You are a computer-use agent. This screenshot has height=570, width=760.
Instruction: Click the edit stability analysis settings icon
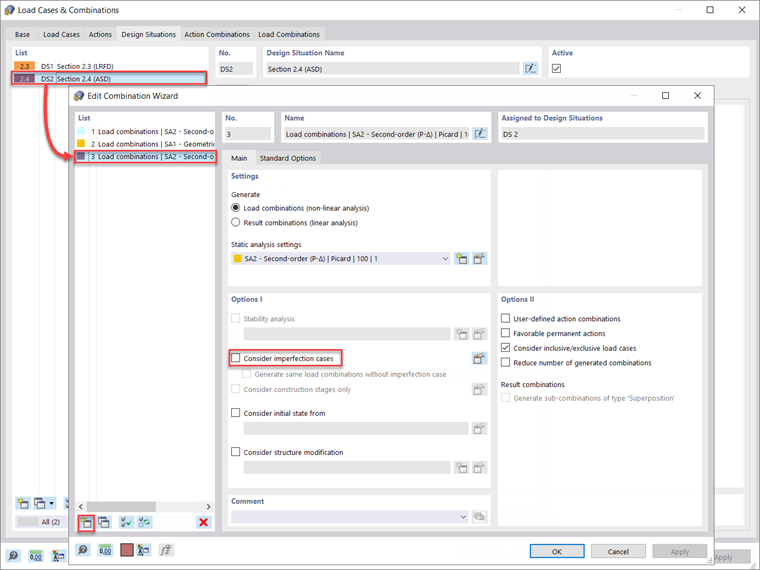point(479,334)
